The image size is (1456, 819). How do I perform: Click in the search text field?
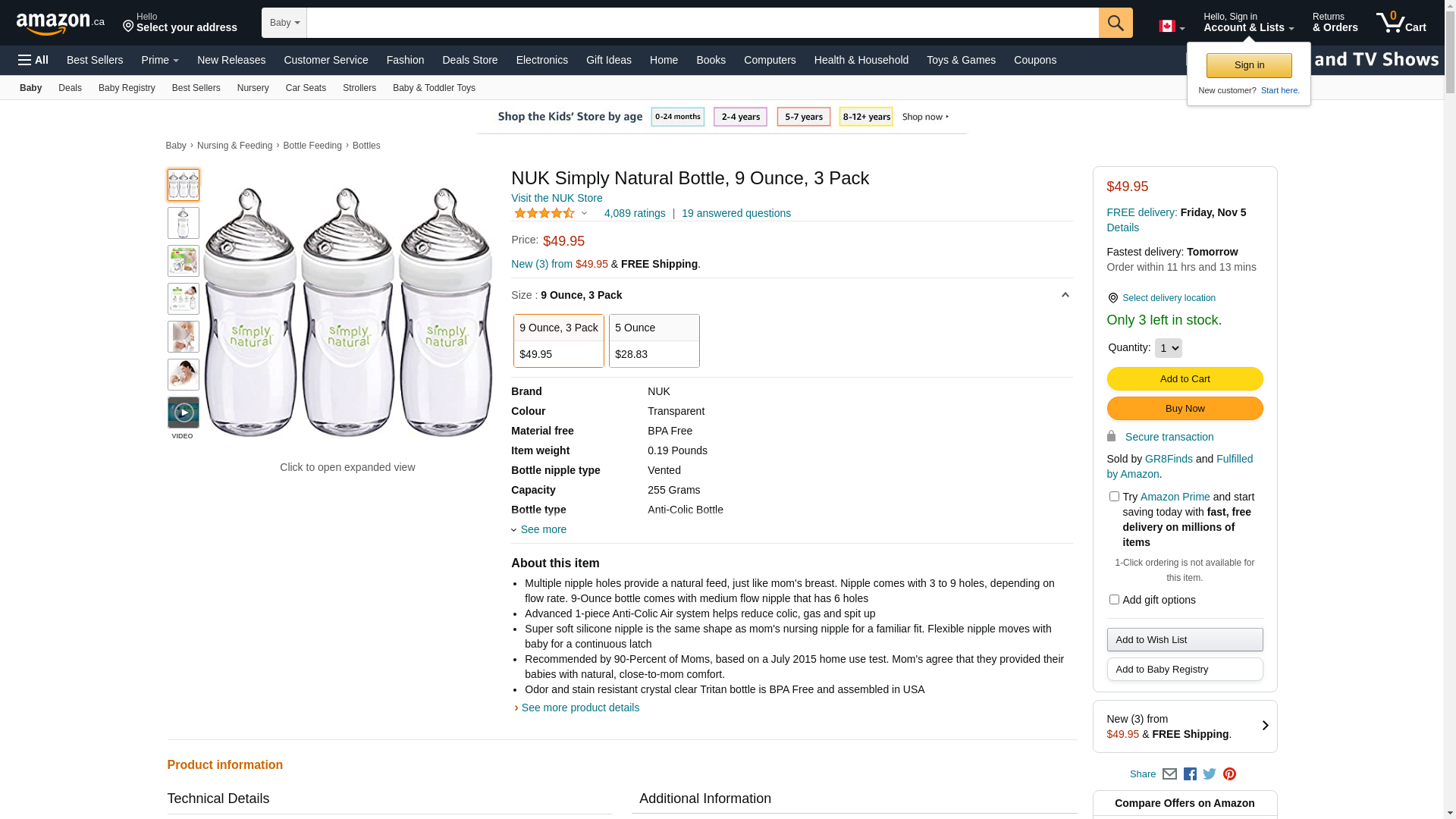tap(701, 23)
